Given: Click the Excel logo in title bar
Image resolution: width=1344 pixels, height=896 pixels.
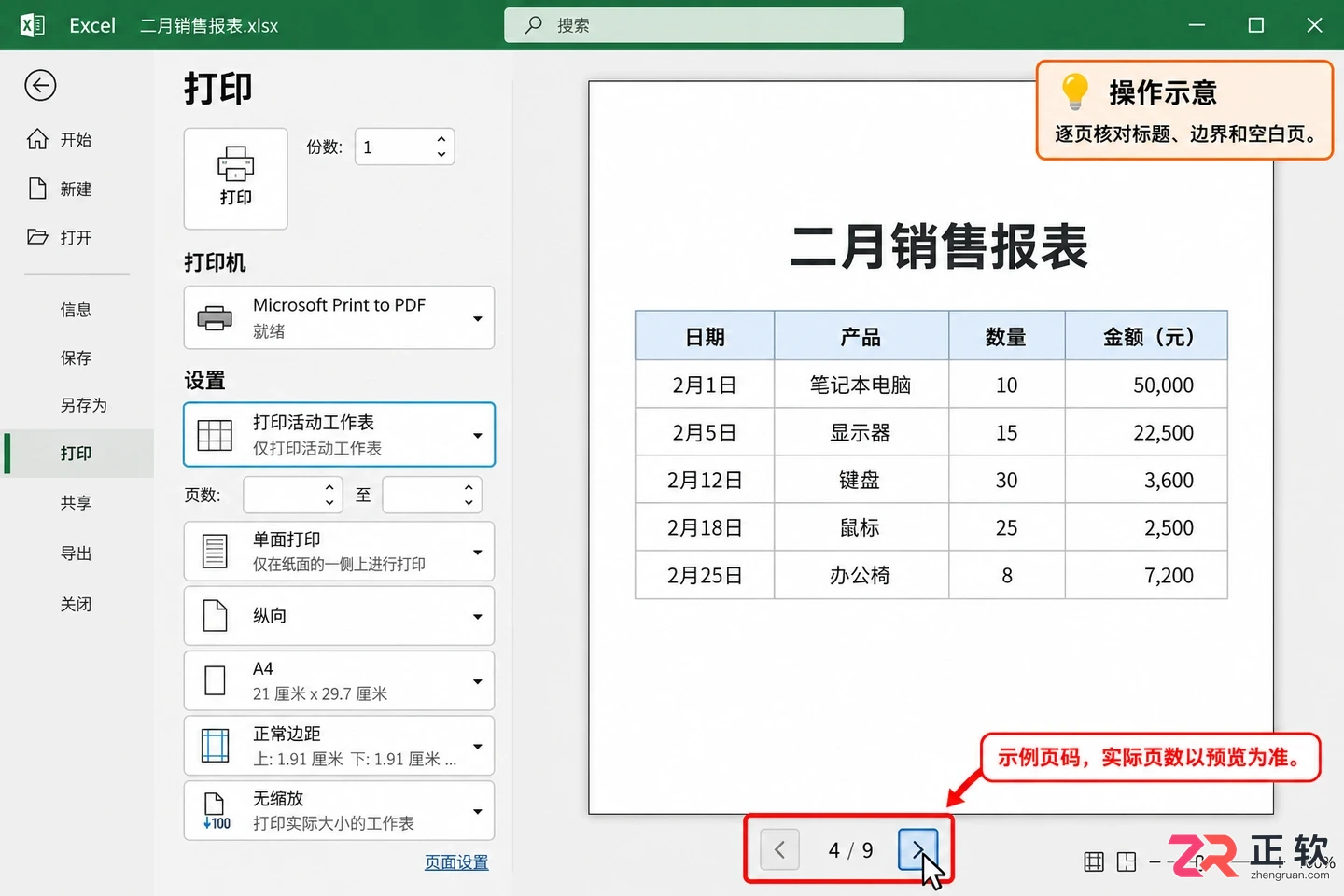Looking at the screenshot, I should [x=33, y=25].
